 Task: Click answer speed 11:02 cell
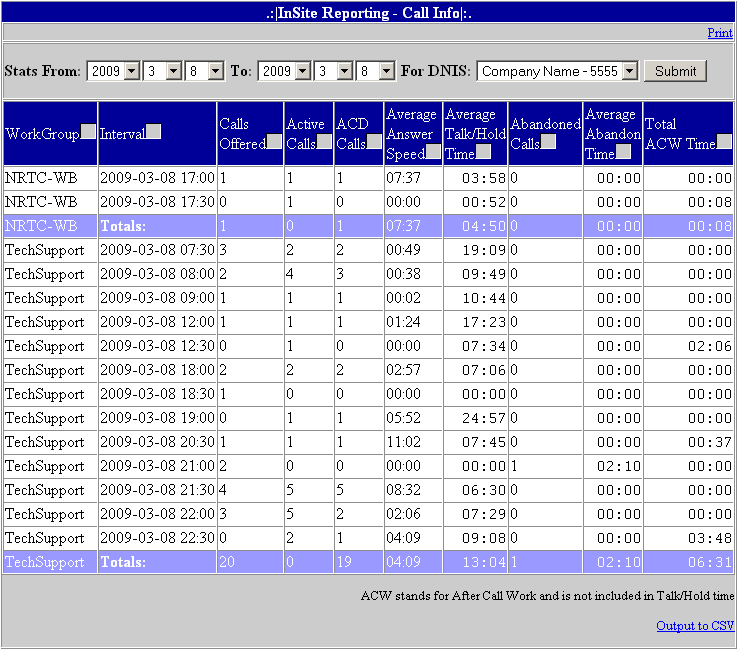click(x=413, y=442)
